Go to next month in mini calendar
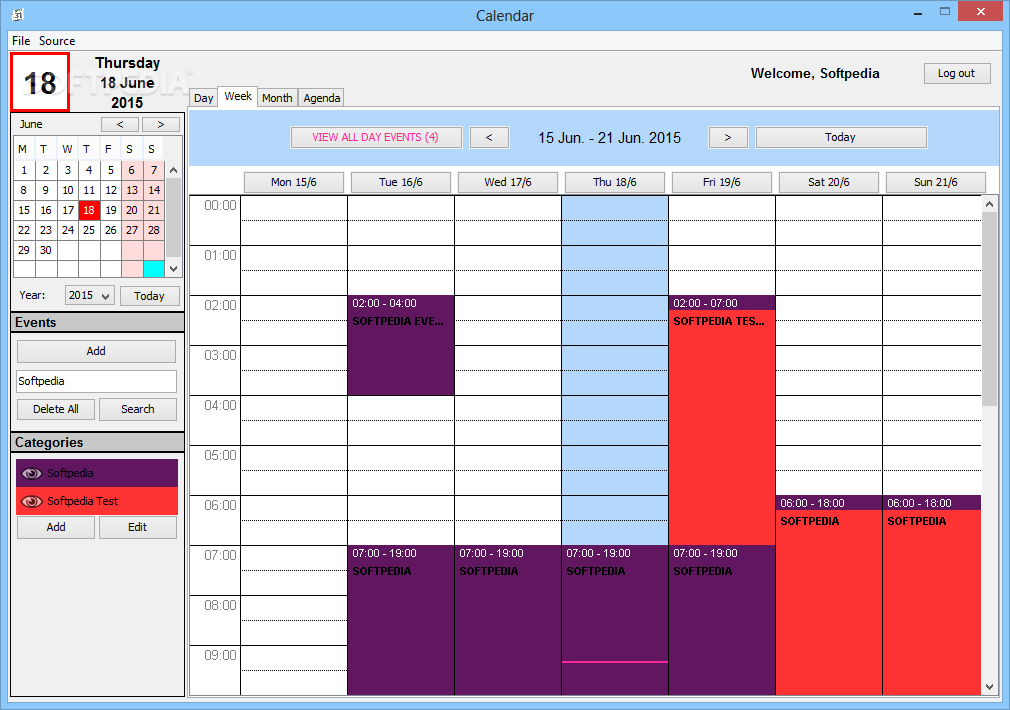The height and width of the screenshot is (710, 1010). [161, 124]
